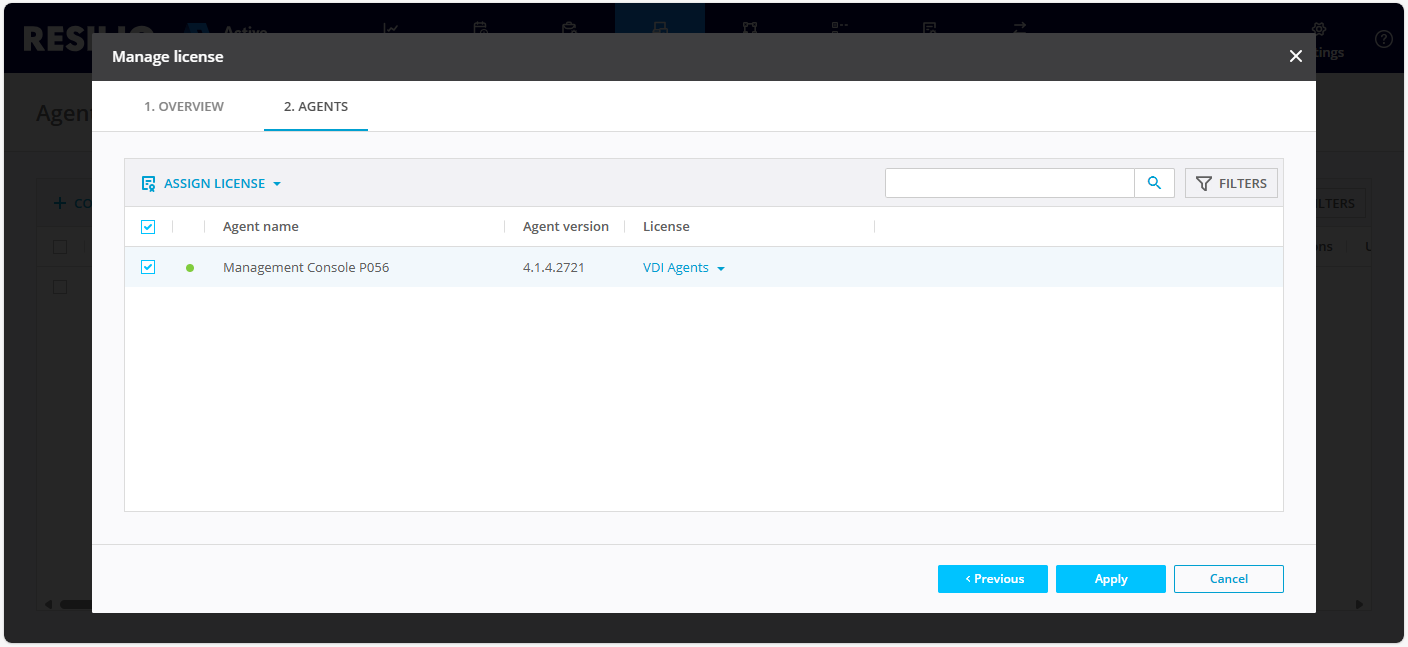Image resolution: width=1408 pixels, height=647 pixels.
Task: Switch to the 1. Overview tab
Action: (184, 107)
